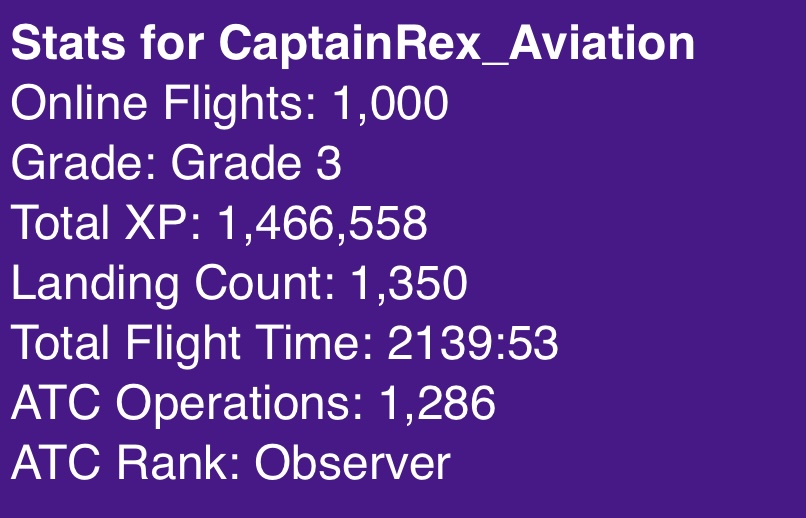This screenshot has height=518, width=806.
Task: Select the 1,466,558 XP value
Action: [322, 224]
